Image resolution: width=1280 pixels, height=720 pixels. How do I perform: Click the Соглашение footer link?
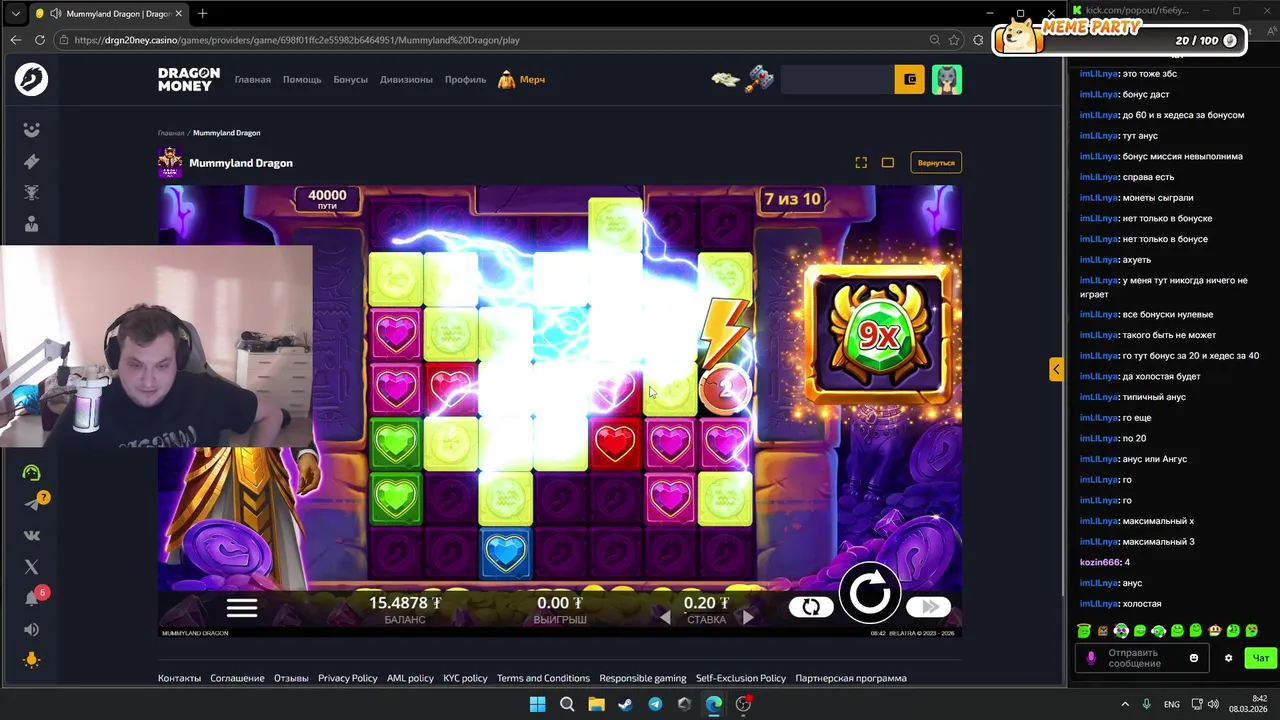click(237, 678)
